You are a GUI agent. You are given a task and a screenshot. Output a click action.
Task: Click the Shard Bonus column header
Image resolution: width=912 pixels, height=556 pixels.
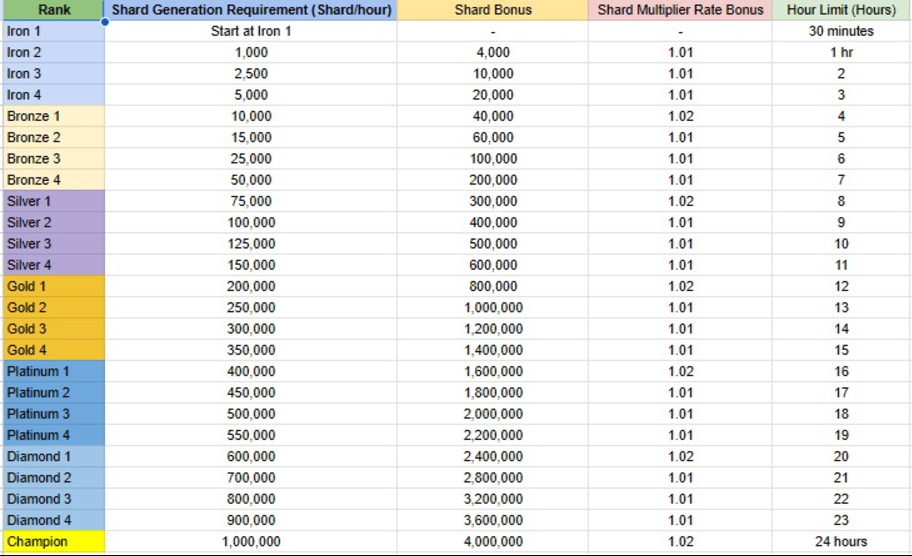pyautogui.click(x=493, y=10)
